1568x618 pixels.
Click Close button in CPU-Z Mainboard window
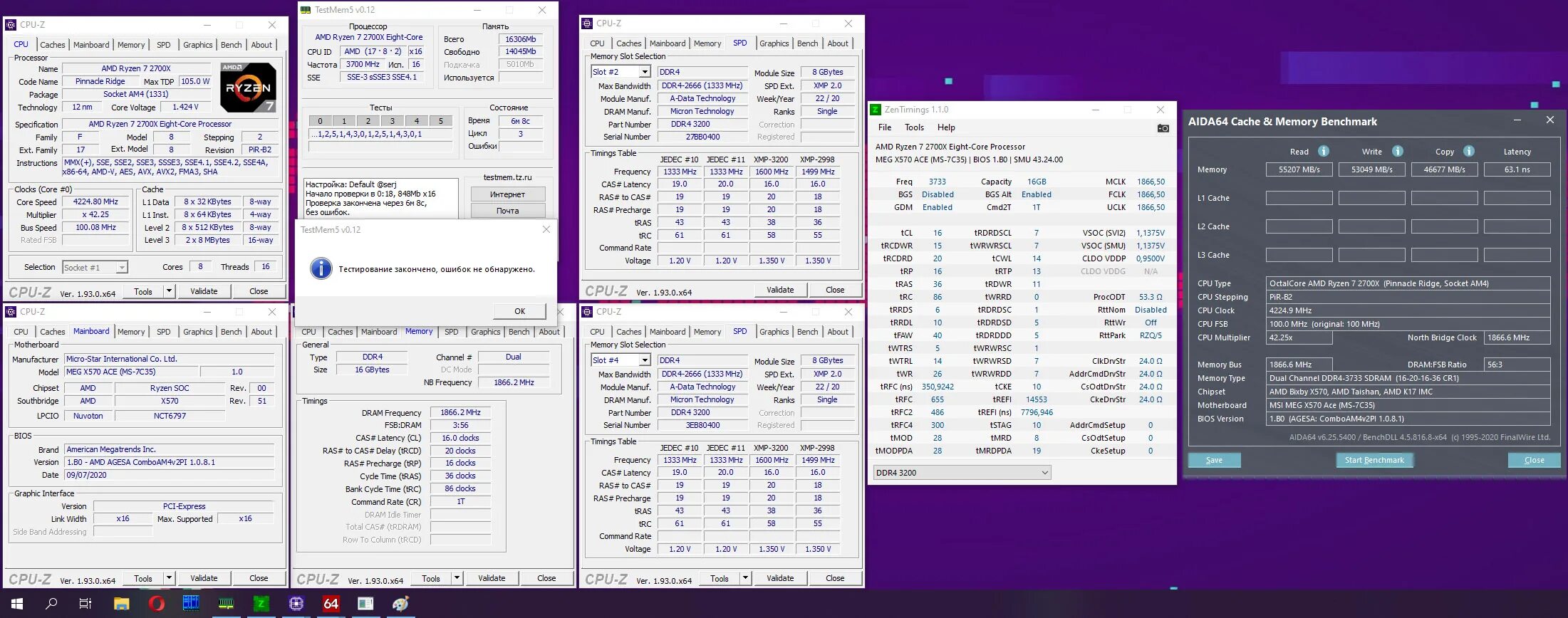[x=259, y=578]
